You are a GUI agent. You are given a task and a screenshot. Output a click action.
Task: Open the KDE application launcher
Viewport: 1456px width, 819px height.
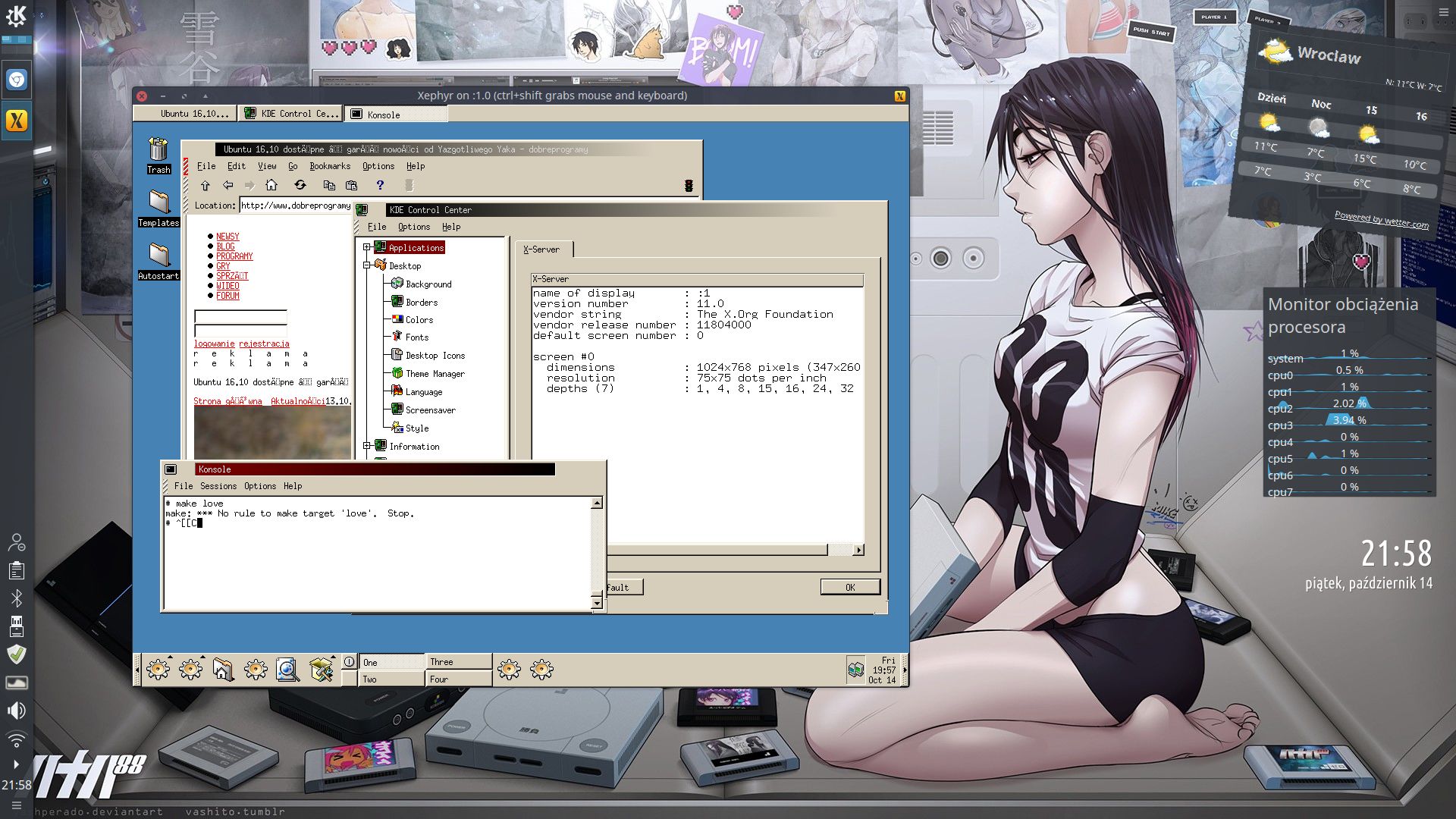point(16,15)
